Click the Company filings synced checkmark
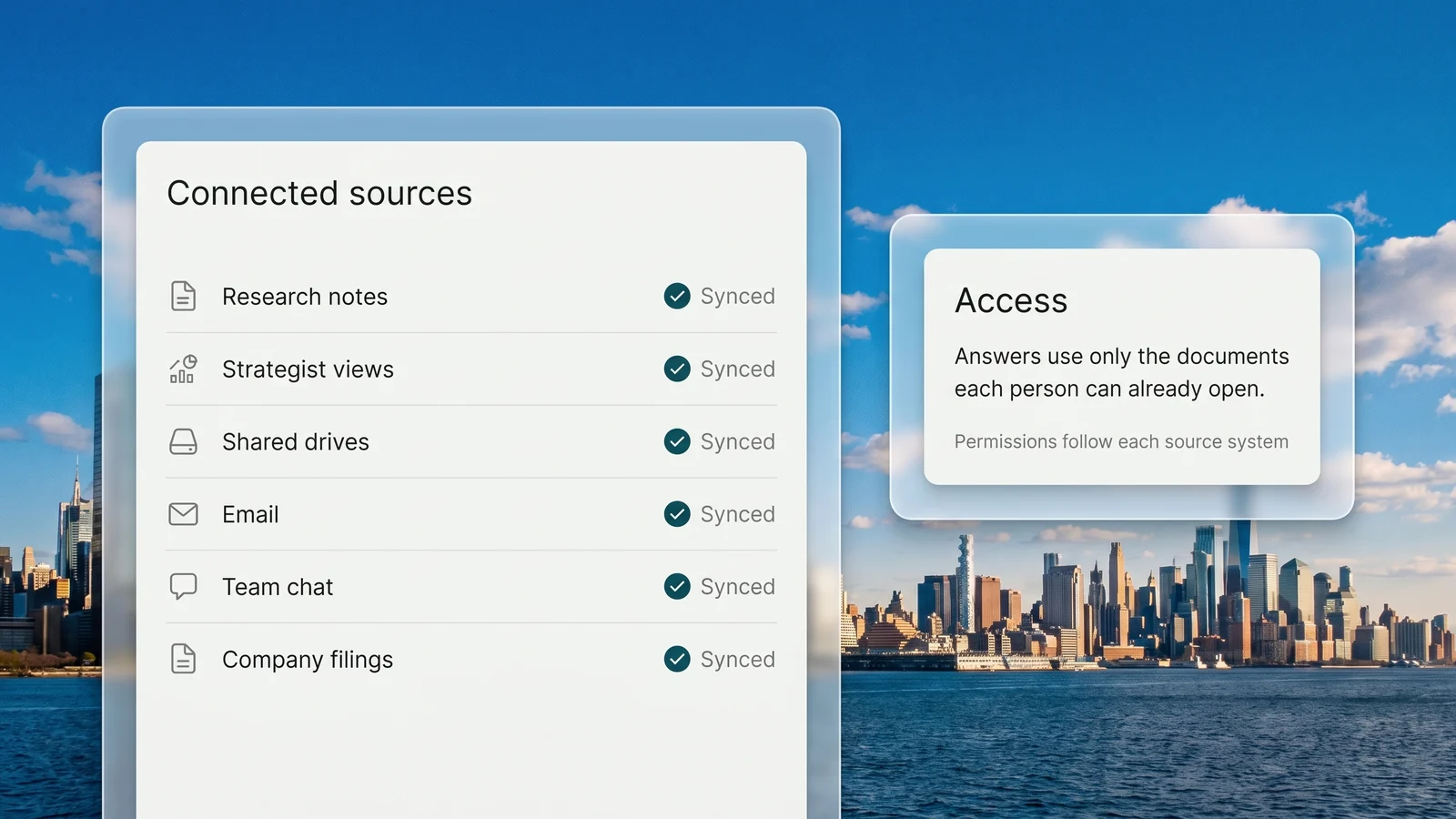Image resolution: width=1456 pixels, height=819 pixels. click(x=677, y=658)
